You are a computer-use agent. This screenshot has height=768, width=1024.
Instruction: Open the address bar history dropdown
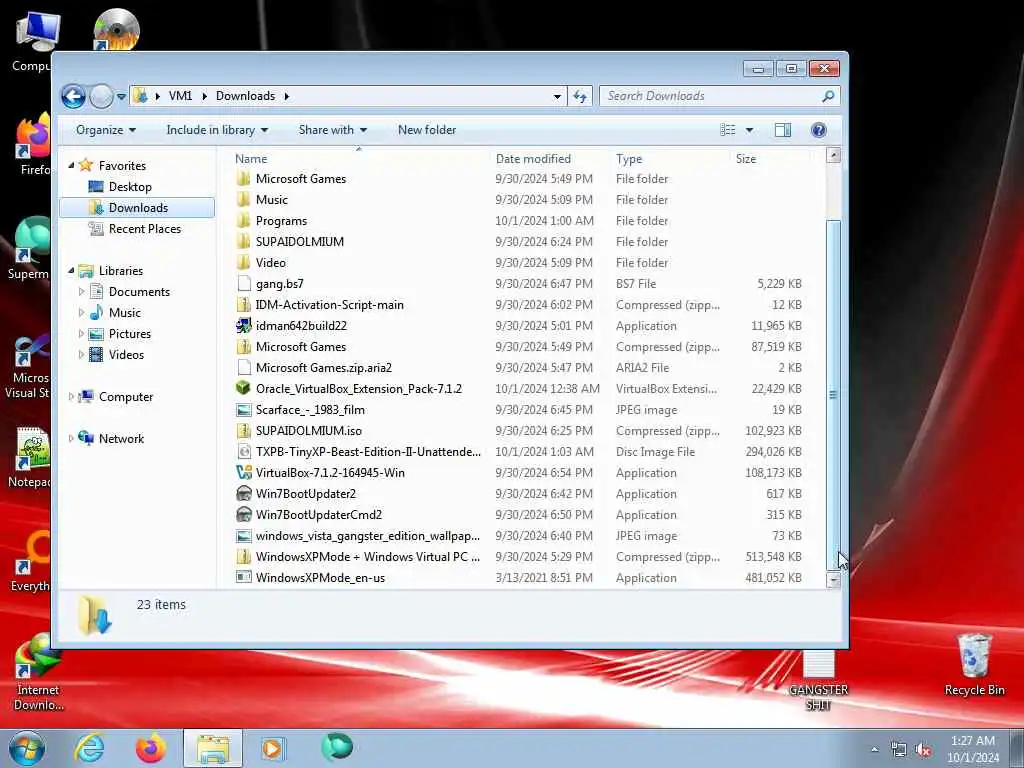557,97
